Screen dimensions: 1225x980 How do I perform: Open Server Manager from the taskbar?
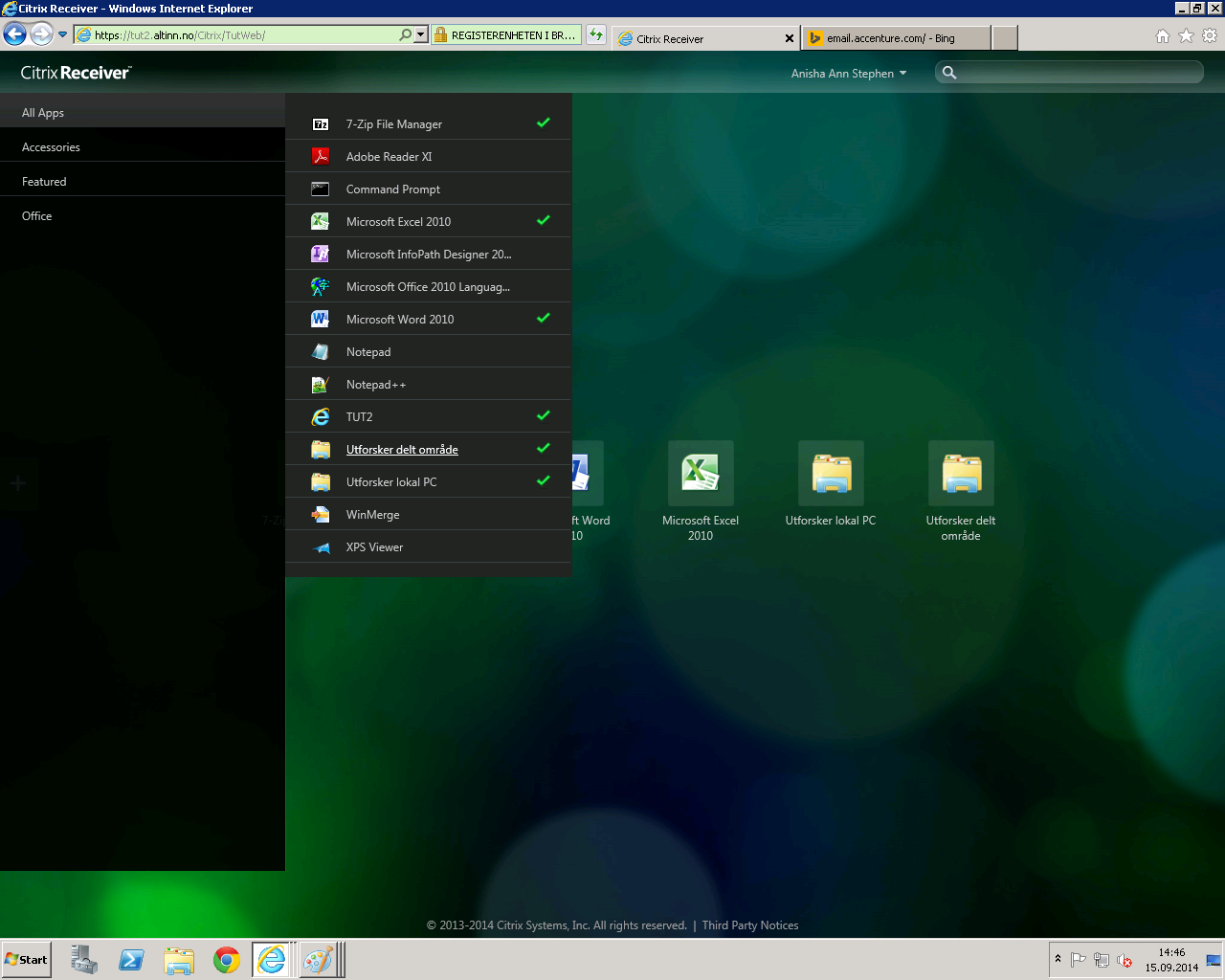pyautogui.click(x=83, y=960)
